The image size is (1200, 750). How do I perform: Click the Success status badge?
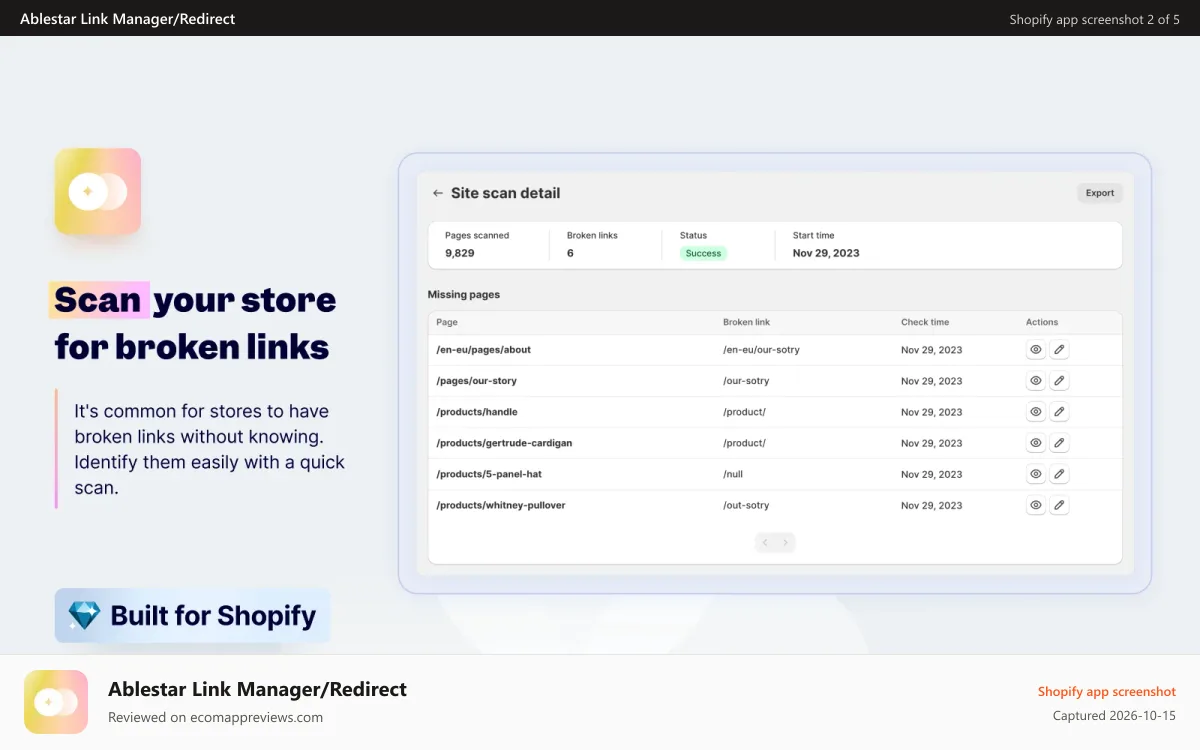(703, 253)
